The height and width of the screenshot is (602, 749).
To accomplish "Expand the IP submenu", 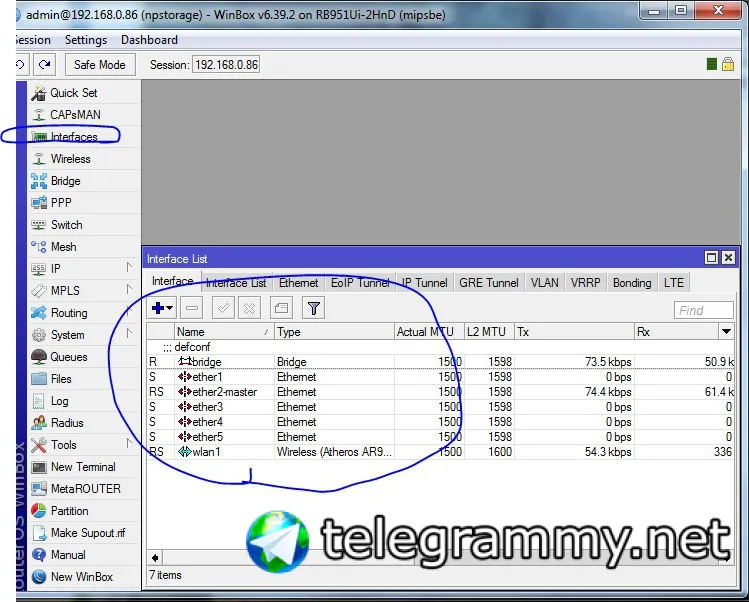I will pos(84,269).
